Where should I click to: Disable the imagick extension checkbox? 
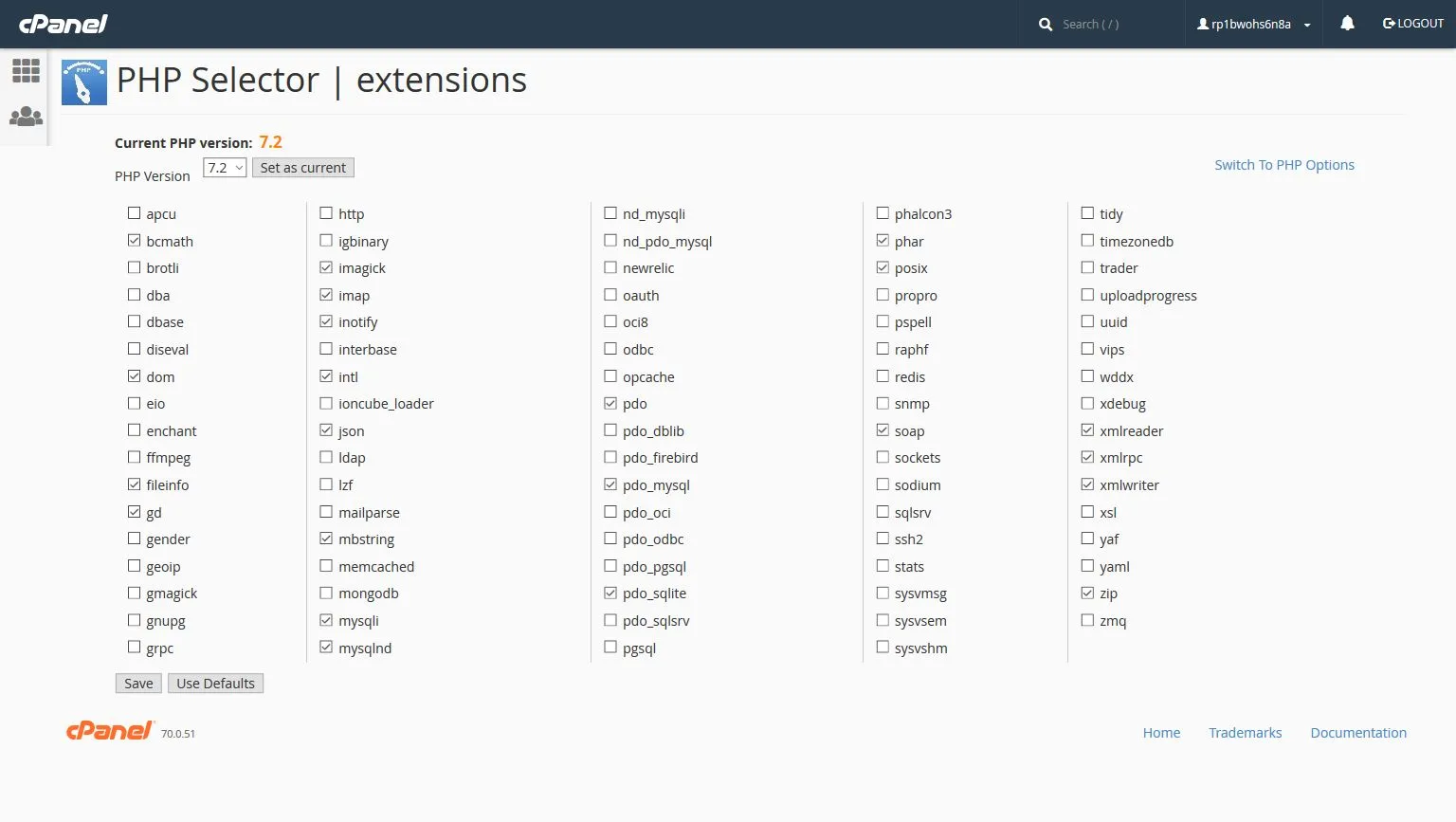click(x=326, y=267)
